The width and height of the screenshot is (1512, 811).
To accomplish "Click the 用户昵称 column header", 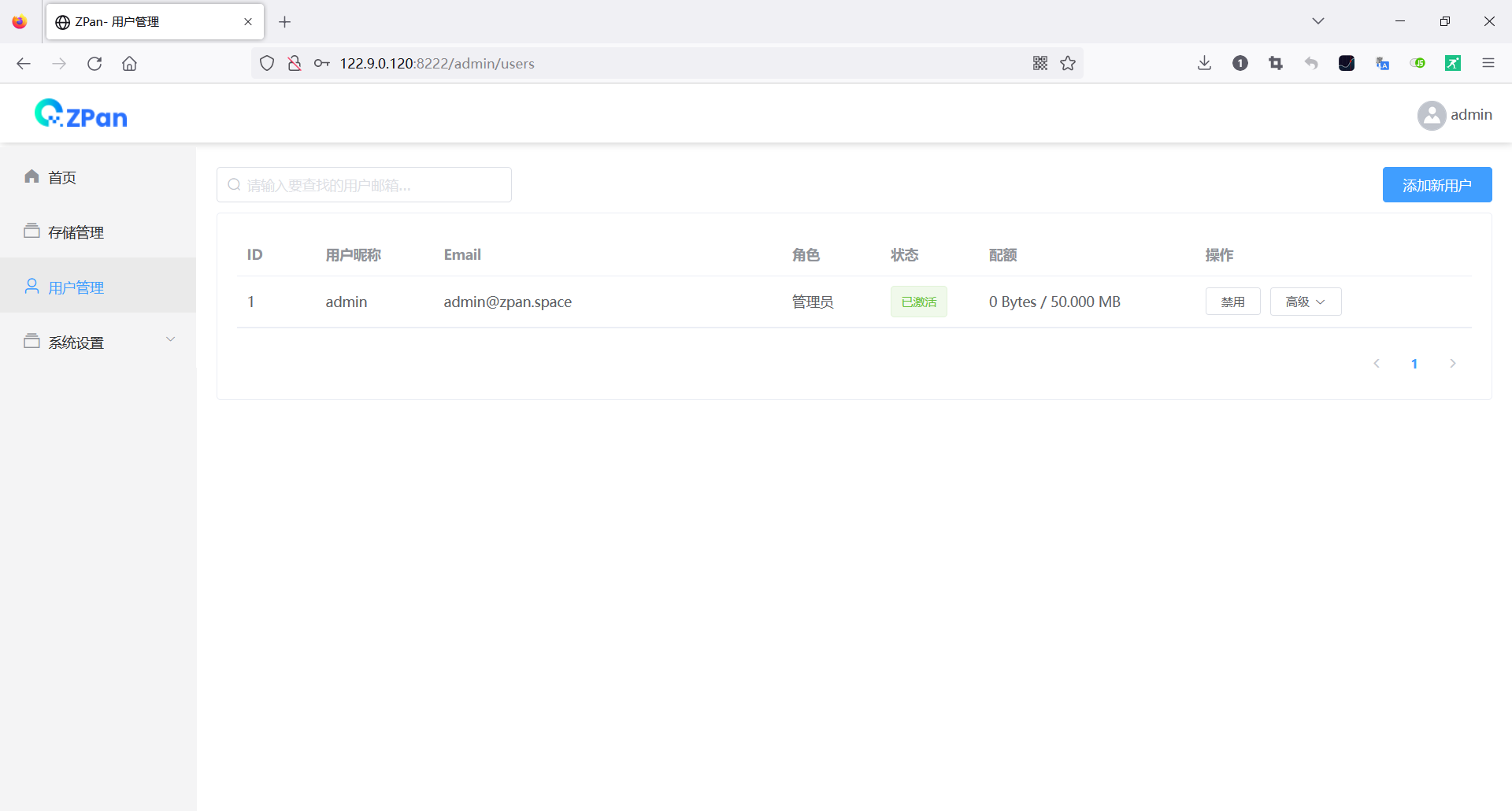I will (x=354, y=255).
